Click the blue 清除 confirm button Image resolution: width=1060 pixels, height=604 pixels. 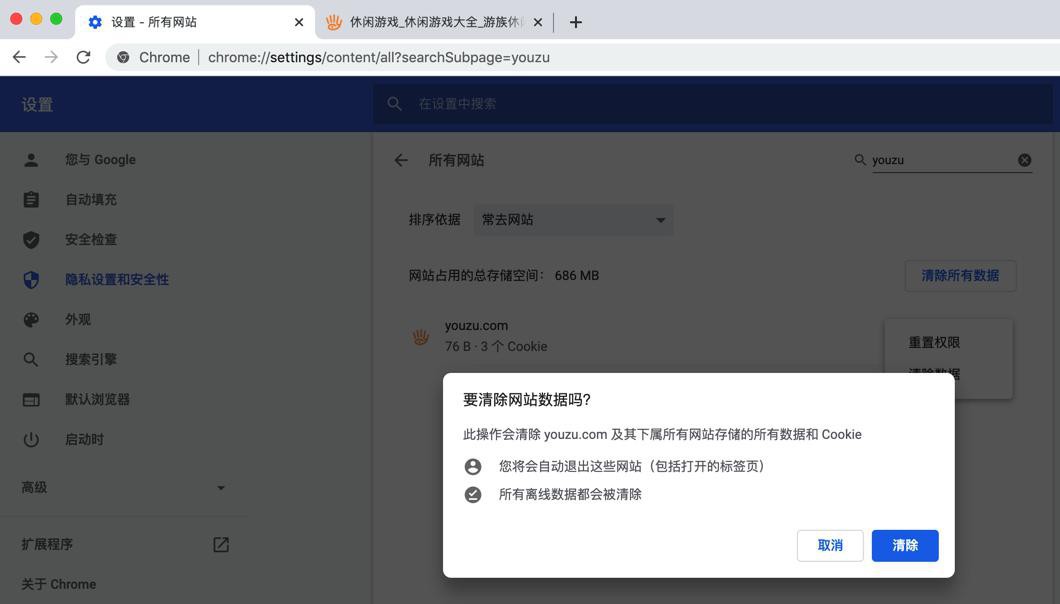pos(905,545)
